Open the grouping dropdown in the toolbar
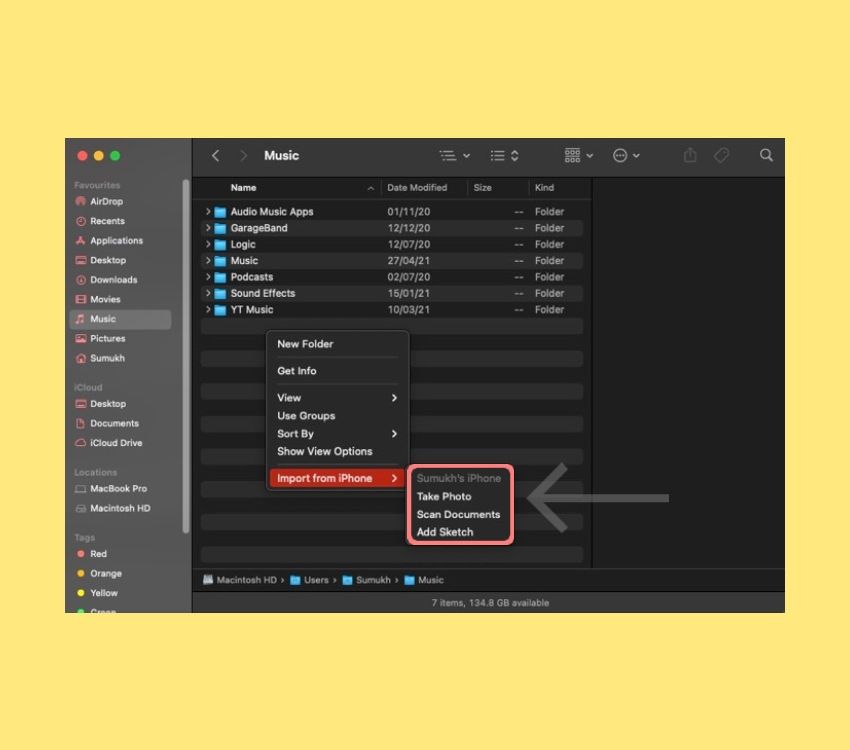The width and height of the screenshot is (850, 750). pos(577,155)
